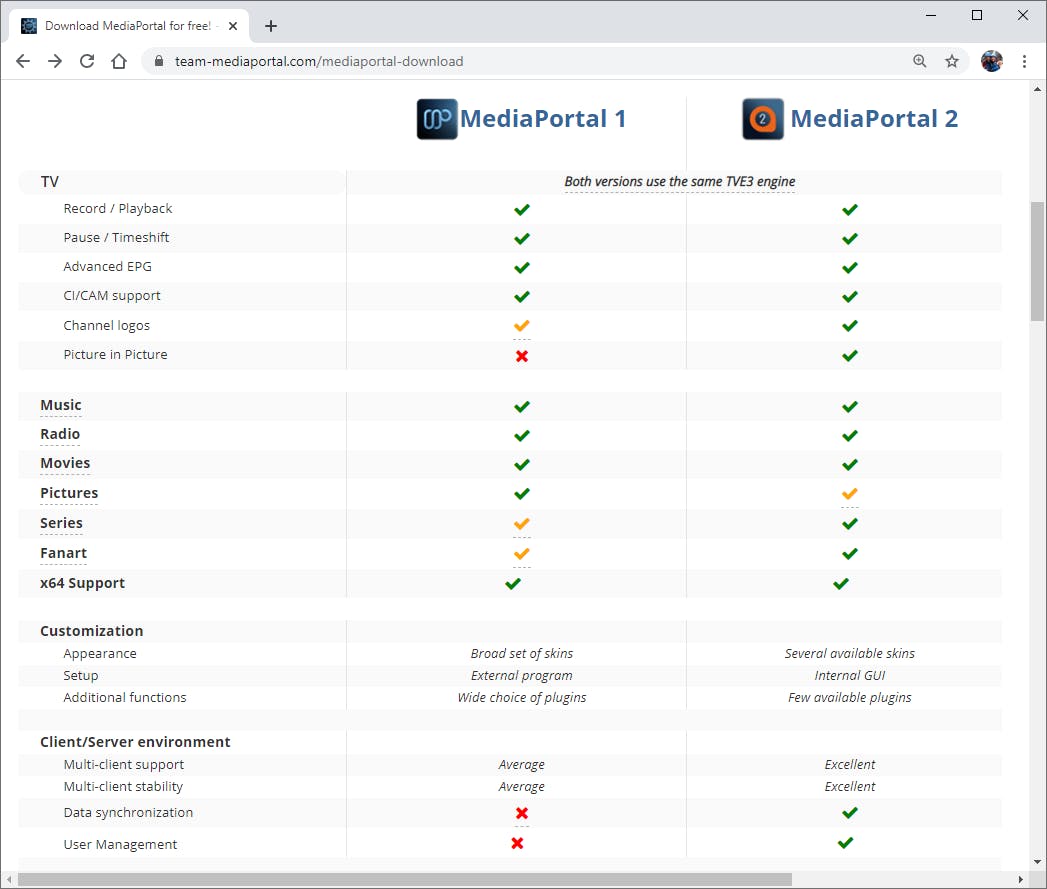The width and height of the screenshot is (1047, 889).
Task: Close the Download MediaPortal tab
Action: point(233,26)
